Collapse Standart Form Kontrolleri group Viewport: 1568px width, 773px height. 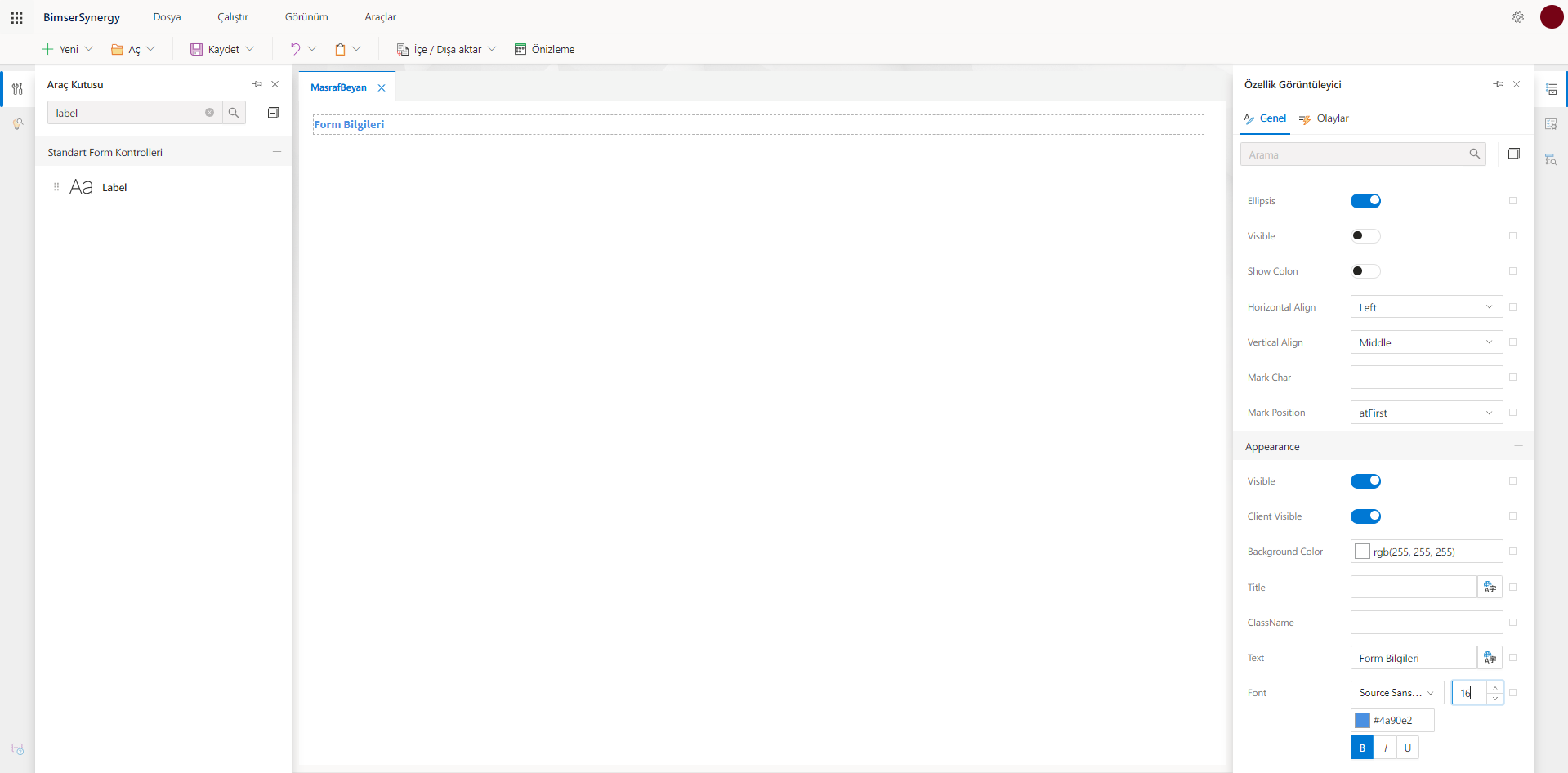(277, 152)
